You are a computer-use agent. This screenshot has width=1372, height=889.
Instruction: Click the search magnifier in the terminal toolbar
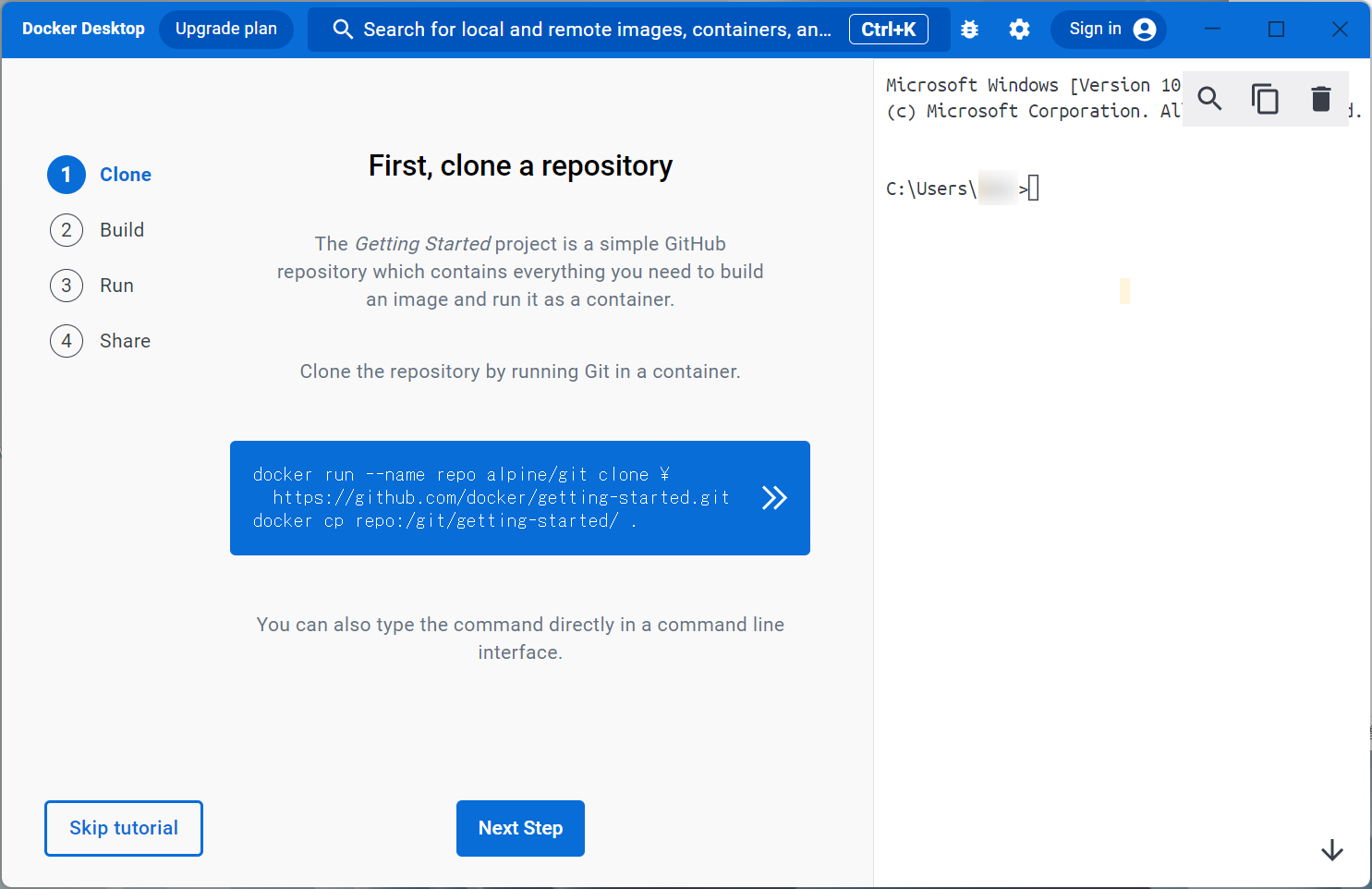click(x=1209, y=98)
